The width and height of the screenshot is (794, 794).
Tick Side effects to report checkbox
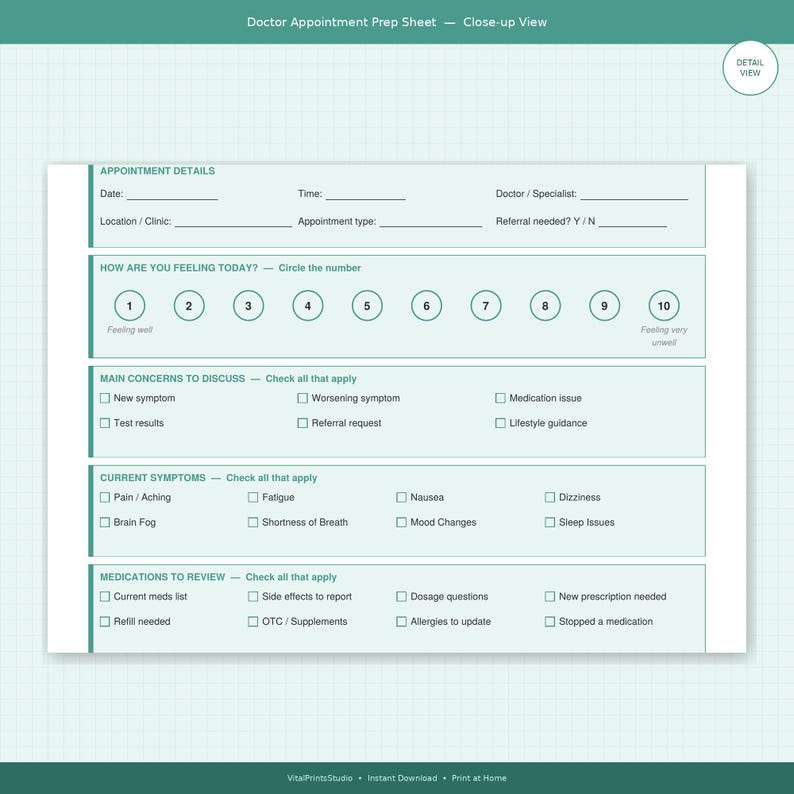[253, 597]
